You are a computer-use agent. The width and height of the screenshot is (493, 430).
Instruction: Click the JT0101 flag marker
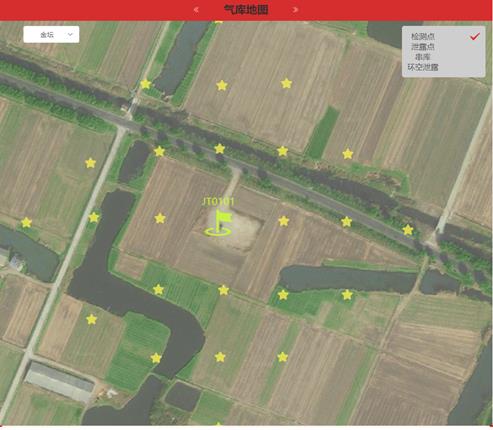218,223
